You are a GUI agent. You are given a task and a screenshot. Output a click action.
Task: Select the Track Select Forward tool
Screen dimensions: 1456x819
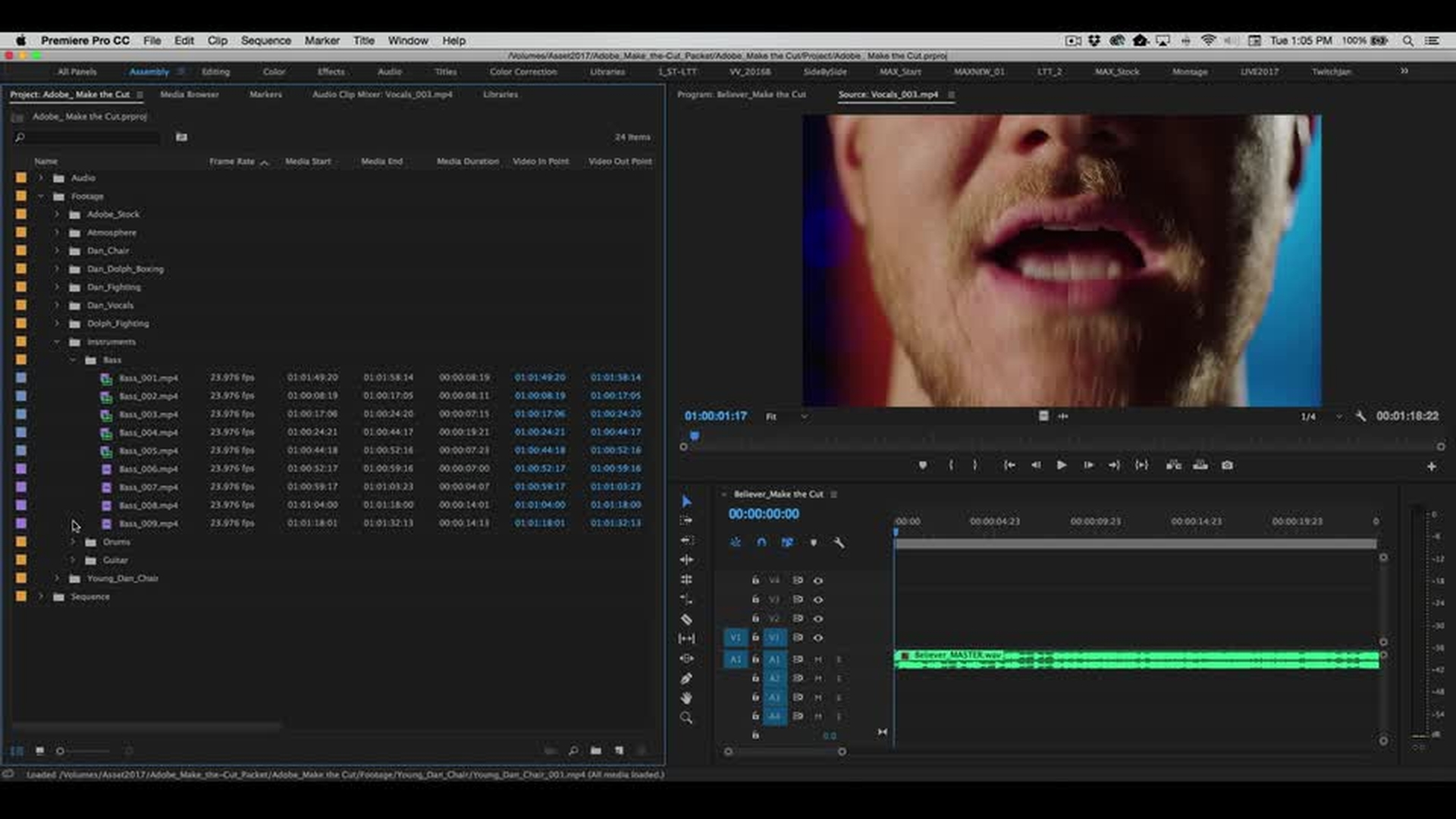tap(686, 521)
